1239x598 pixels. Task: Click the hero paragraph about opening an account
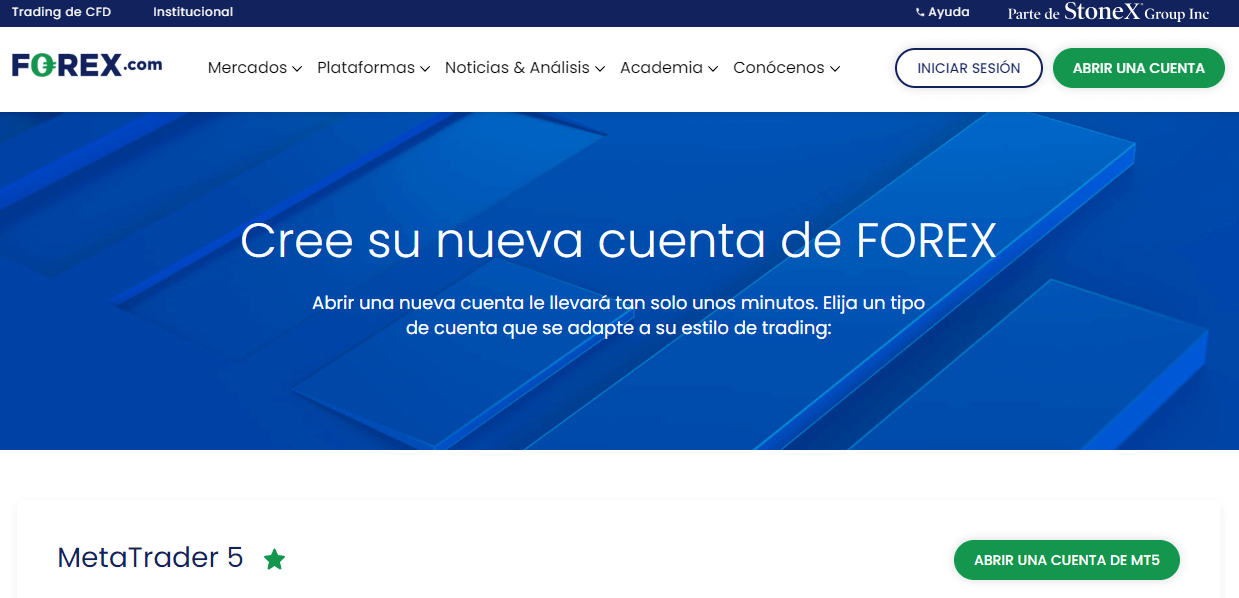pyautogui.click(x=618, y=315)
